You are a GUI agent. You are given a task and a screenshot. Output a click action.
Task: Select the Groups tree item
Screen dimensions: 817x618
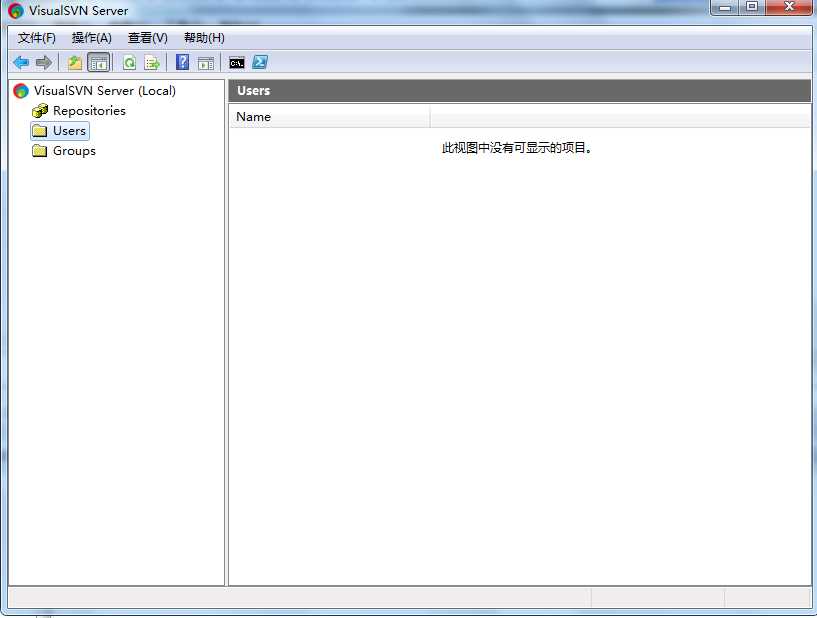click(x=75, y=151)
